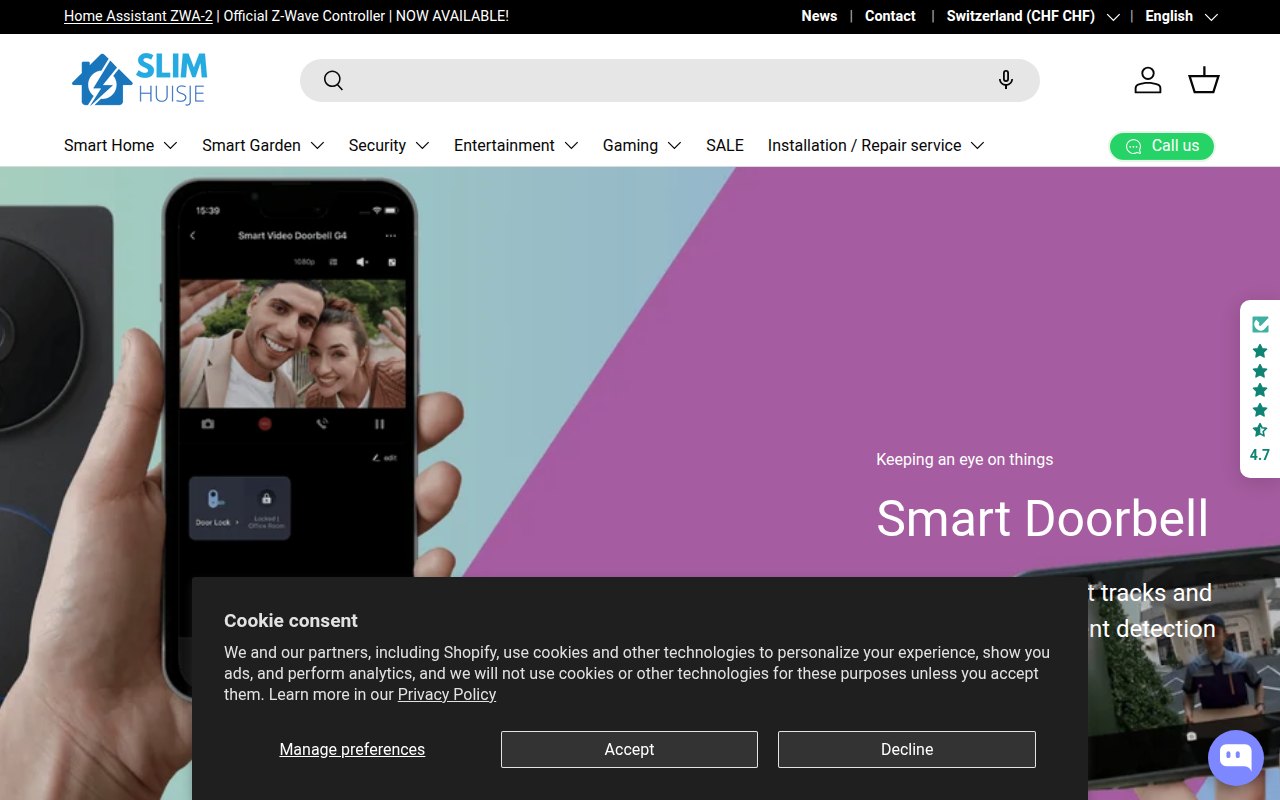1280x800 pixels.
Task: Click the green Call us button
Action: 1162,146
